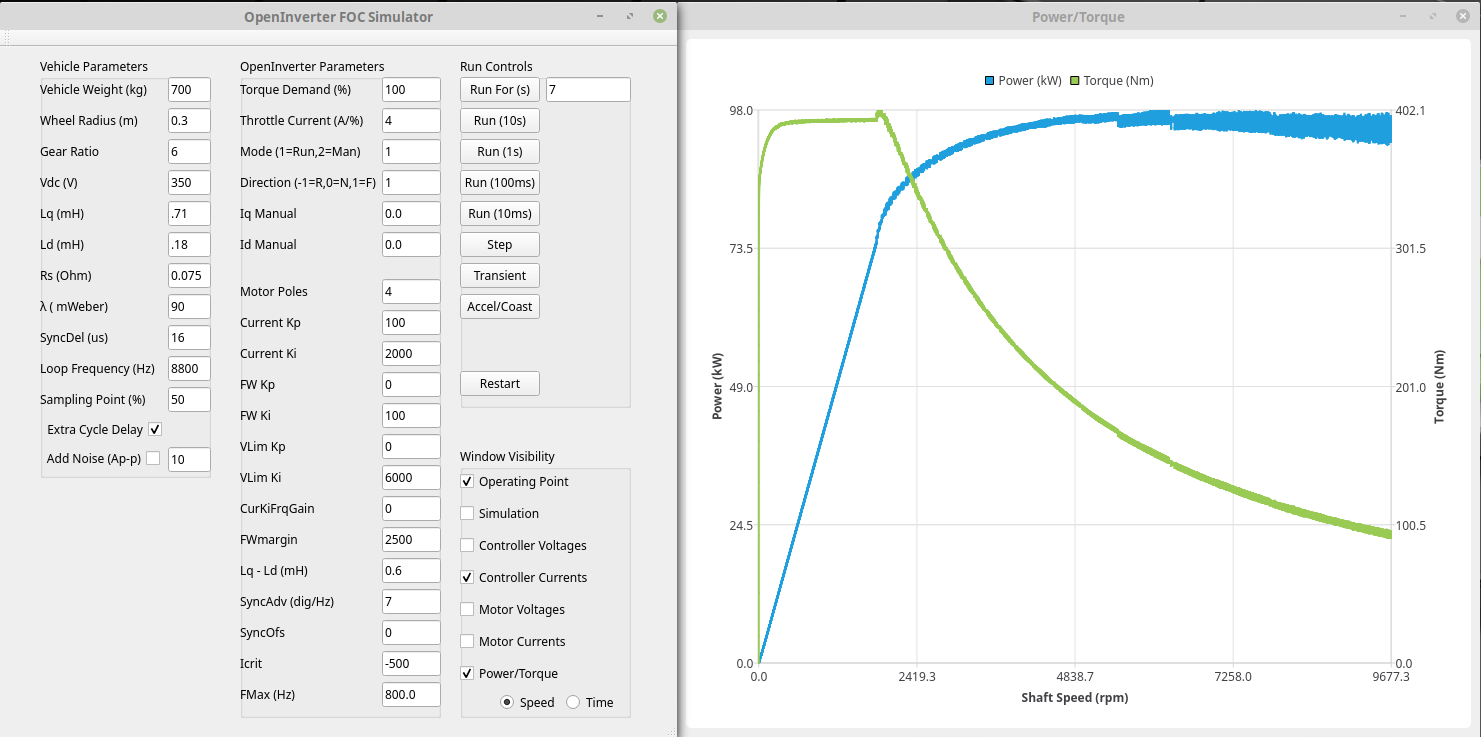Click the Vehicle Weight (kg) input field
The image size is (1481, 737).
coord(189,89)
